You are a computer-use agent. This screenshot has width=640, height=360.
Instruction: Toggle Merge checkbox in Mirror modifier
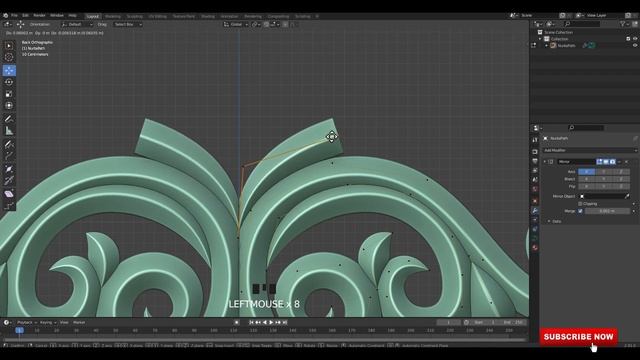(580, 211)
